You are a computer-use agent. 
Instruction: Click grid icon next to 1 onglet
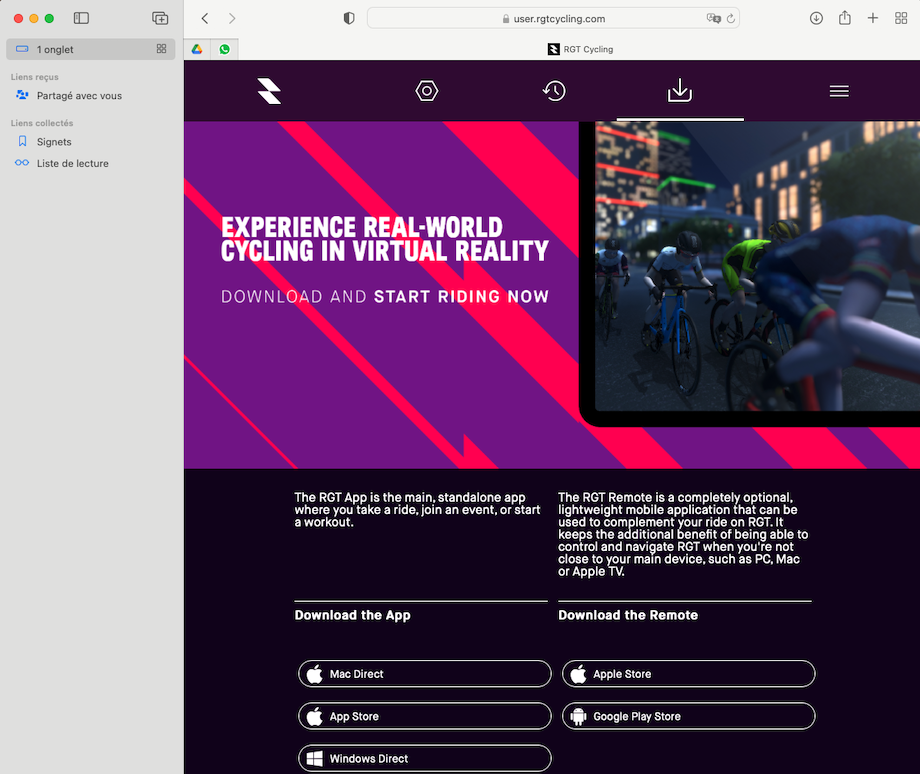pyautogui.click(x=161, y=49)
